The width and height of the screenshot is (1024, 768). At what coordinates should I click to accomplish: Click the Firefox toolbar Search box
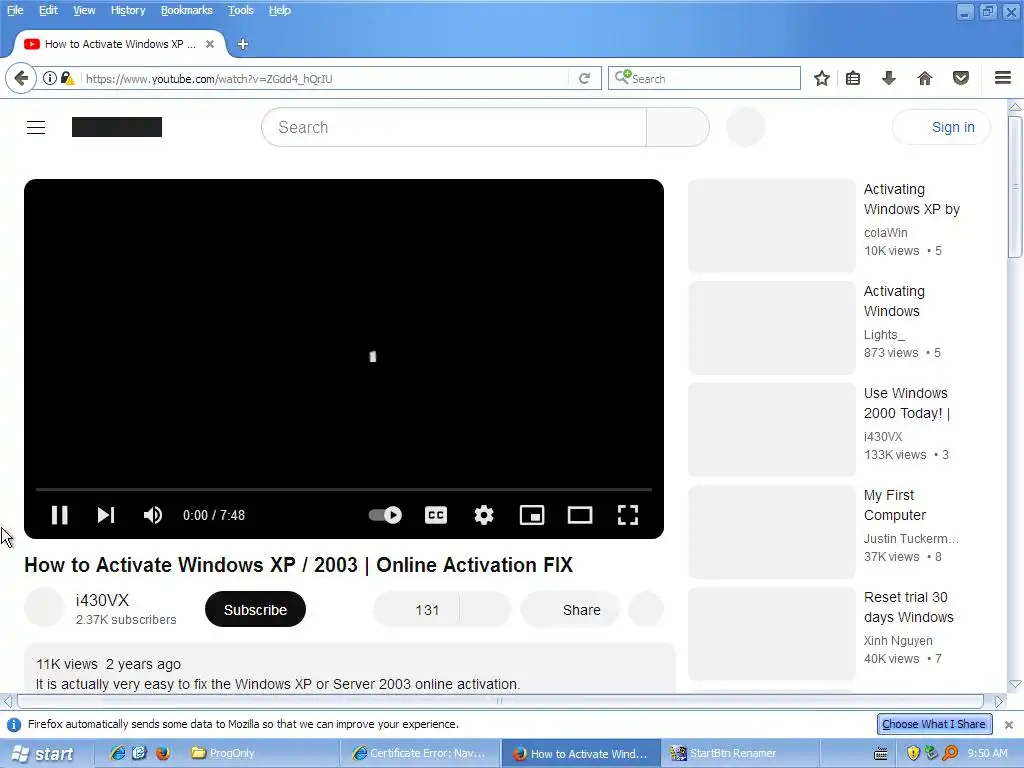[704, 78]
